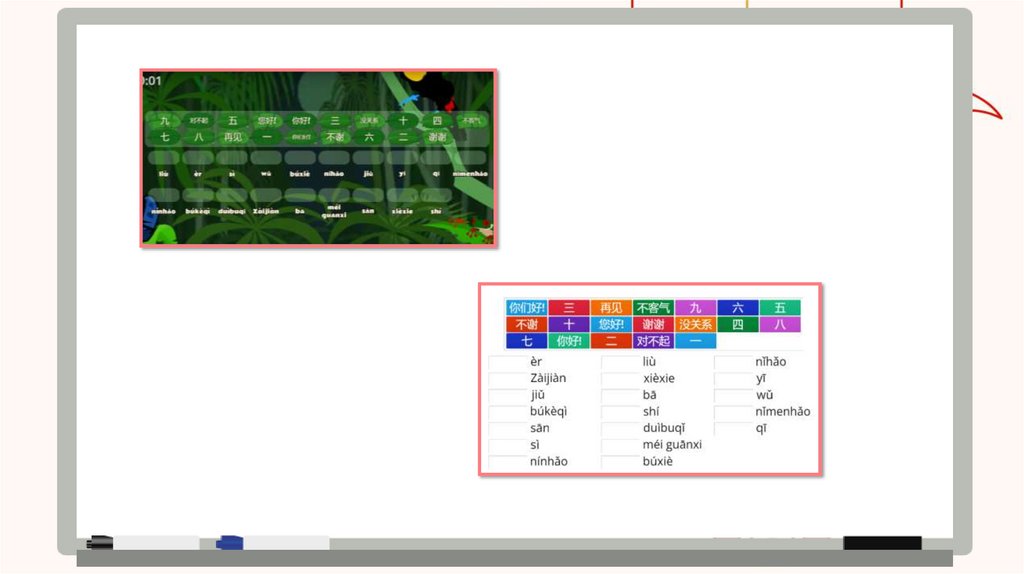Select purple 八 tile in worksheet
Viewport: 1024px width, 574px height.
[780, 325]
